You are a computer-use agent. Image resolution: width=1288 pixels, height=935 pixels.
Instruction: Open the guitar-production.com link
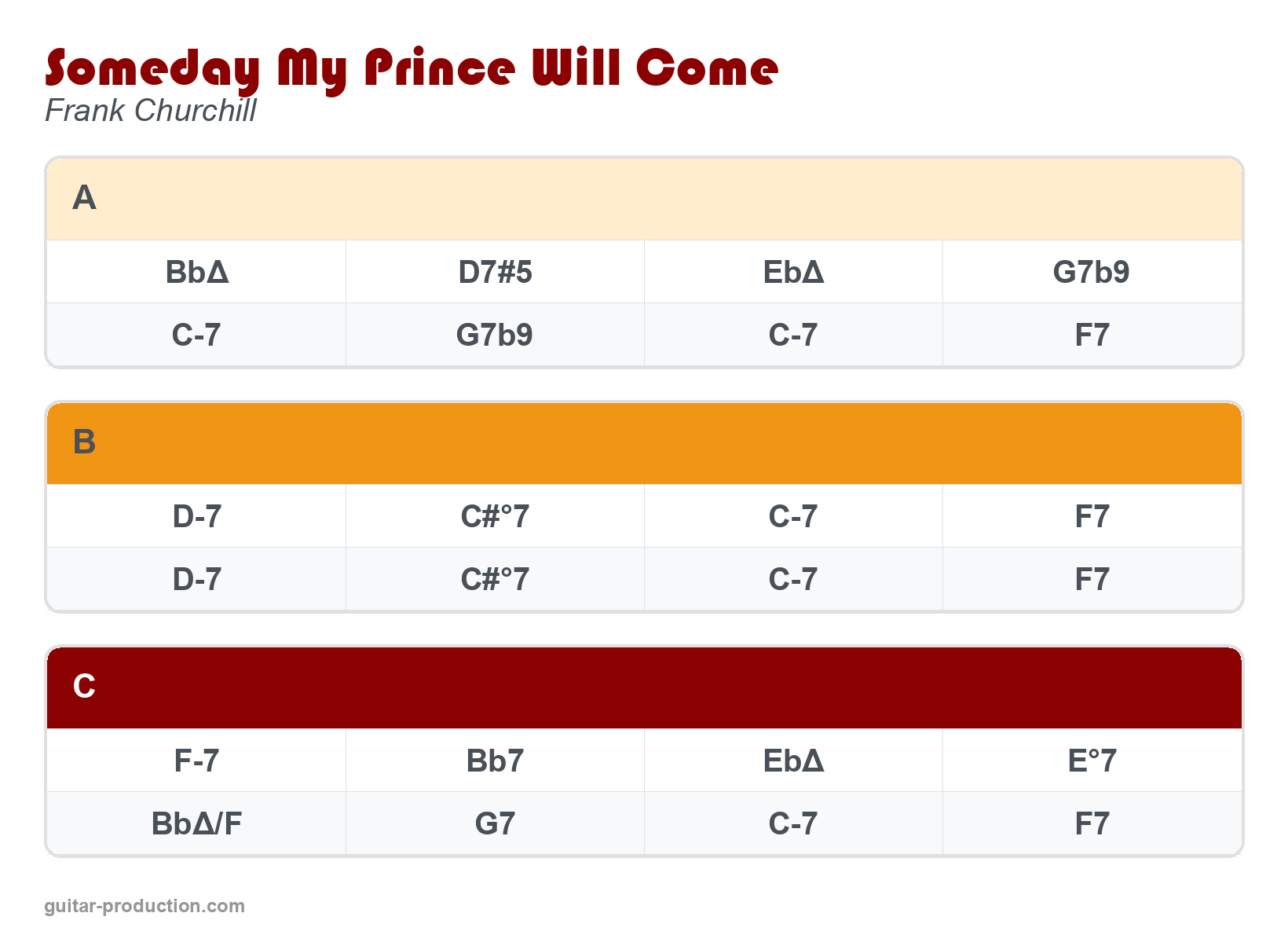(145, 906)
